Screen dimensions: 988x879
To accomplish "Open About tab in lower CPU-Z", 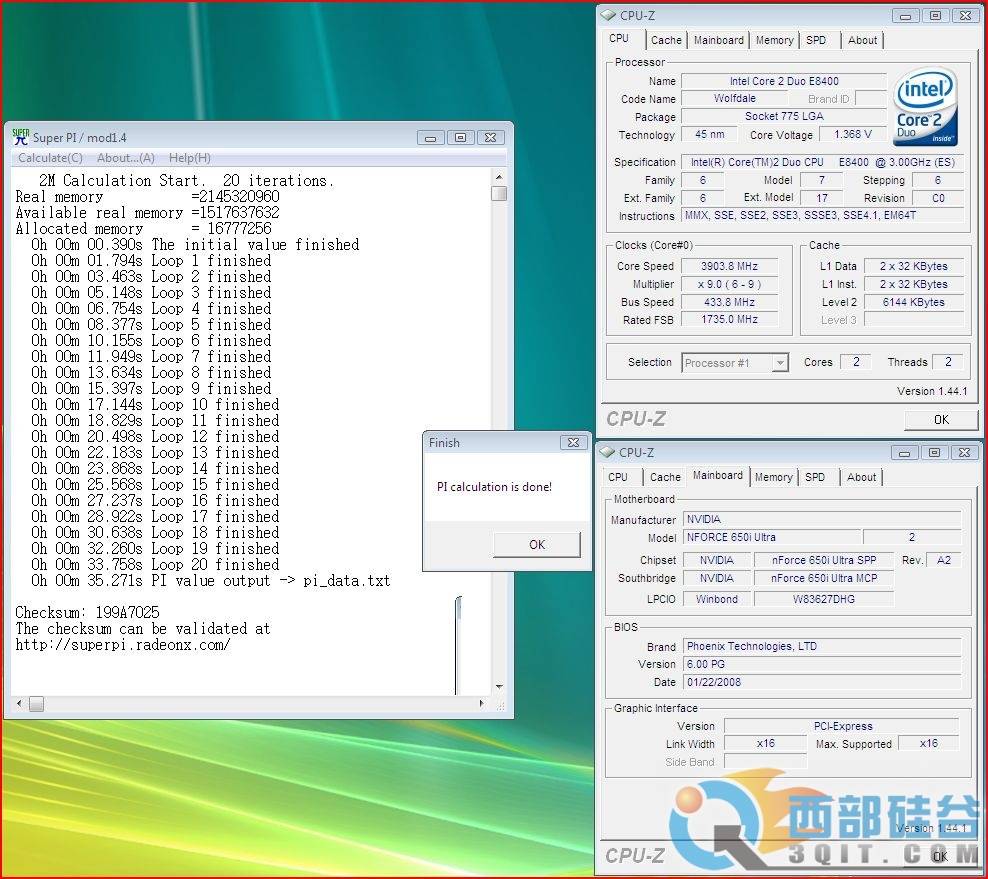I will tap(861, 478).
